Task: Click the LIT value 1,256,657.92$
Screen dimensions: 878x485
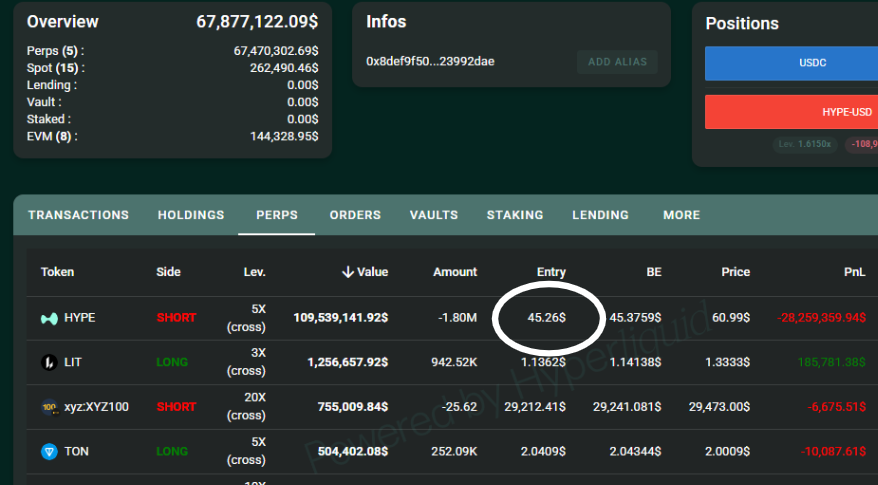Action: (348, 362)
